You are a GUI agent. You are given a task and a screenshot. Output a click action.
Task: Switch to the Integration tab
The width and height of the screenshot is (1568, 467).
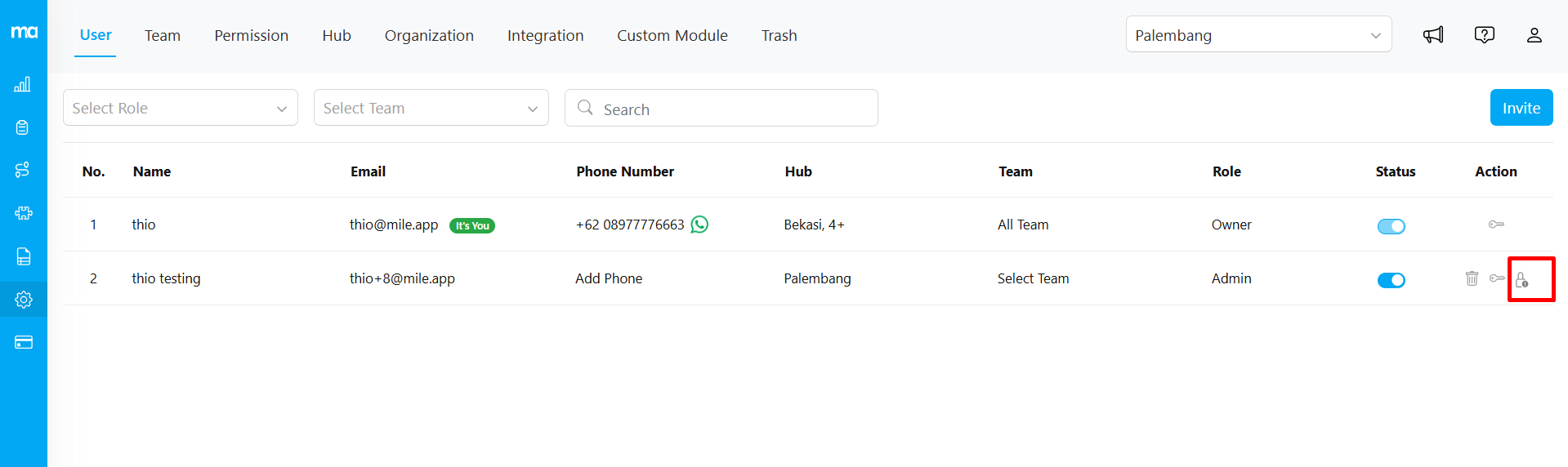click(x=545, y=36)
